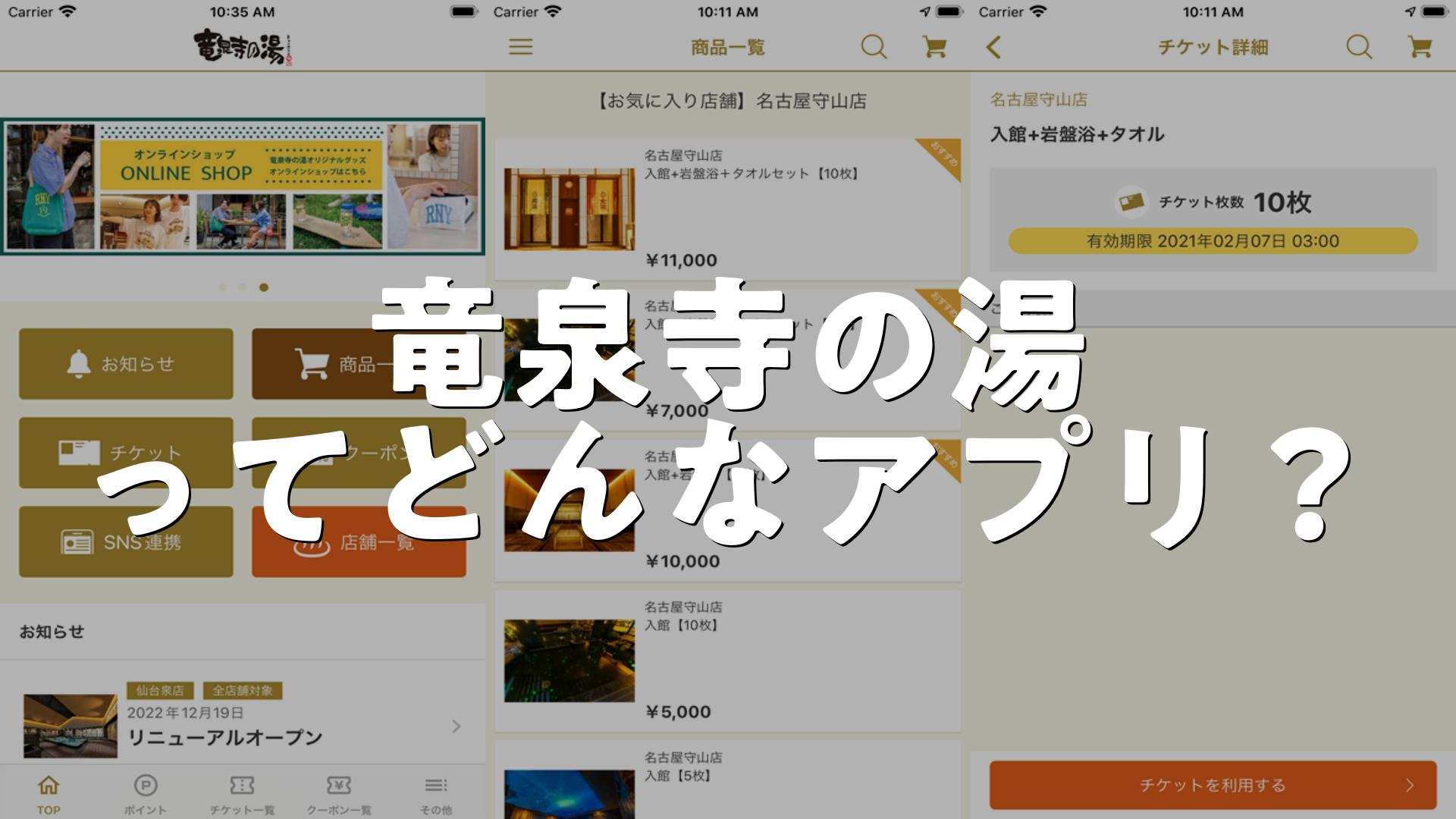1456x819 pixels.
Task: Open the cart on チケット詳細 screen
Action: click(1420, 47)
